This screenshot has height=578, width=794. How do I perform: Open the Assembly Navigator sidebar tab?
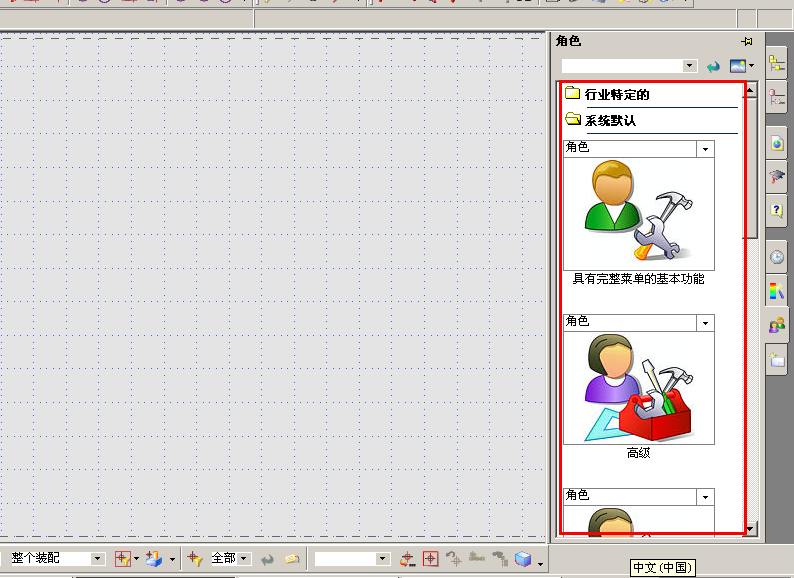tap(777, 63)
